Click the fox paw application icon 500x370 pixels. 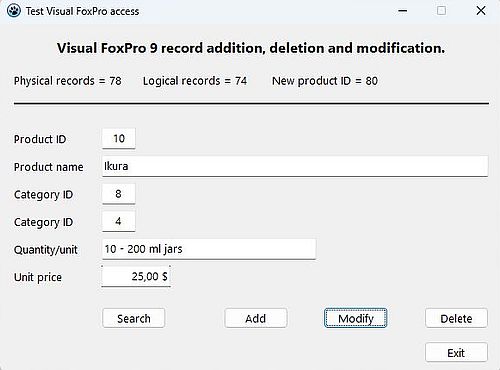13,11
